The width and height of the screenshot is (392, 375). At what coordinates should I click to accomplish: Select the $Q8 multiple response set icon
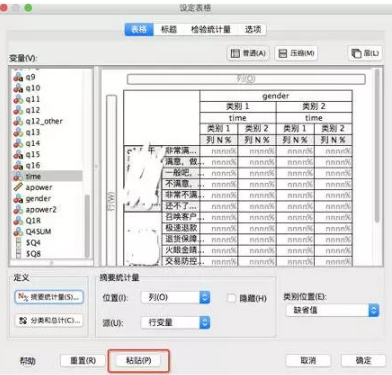(x=19, y=254)
